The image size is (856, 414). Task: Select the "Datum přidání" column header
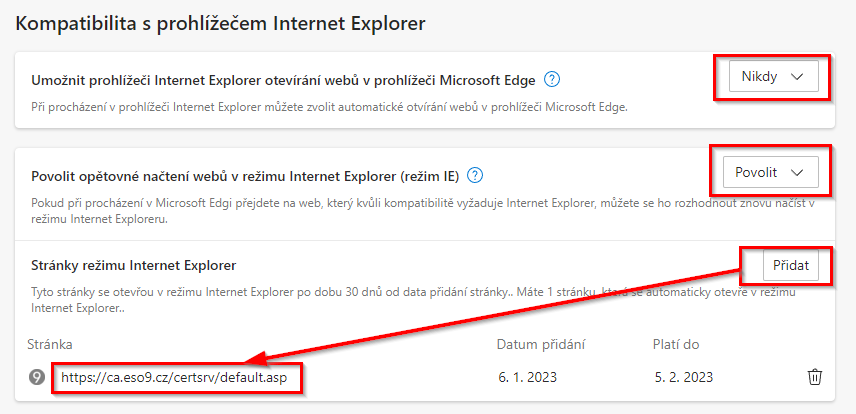point(541,345)
